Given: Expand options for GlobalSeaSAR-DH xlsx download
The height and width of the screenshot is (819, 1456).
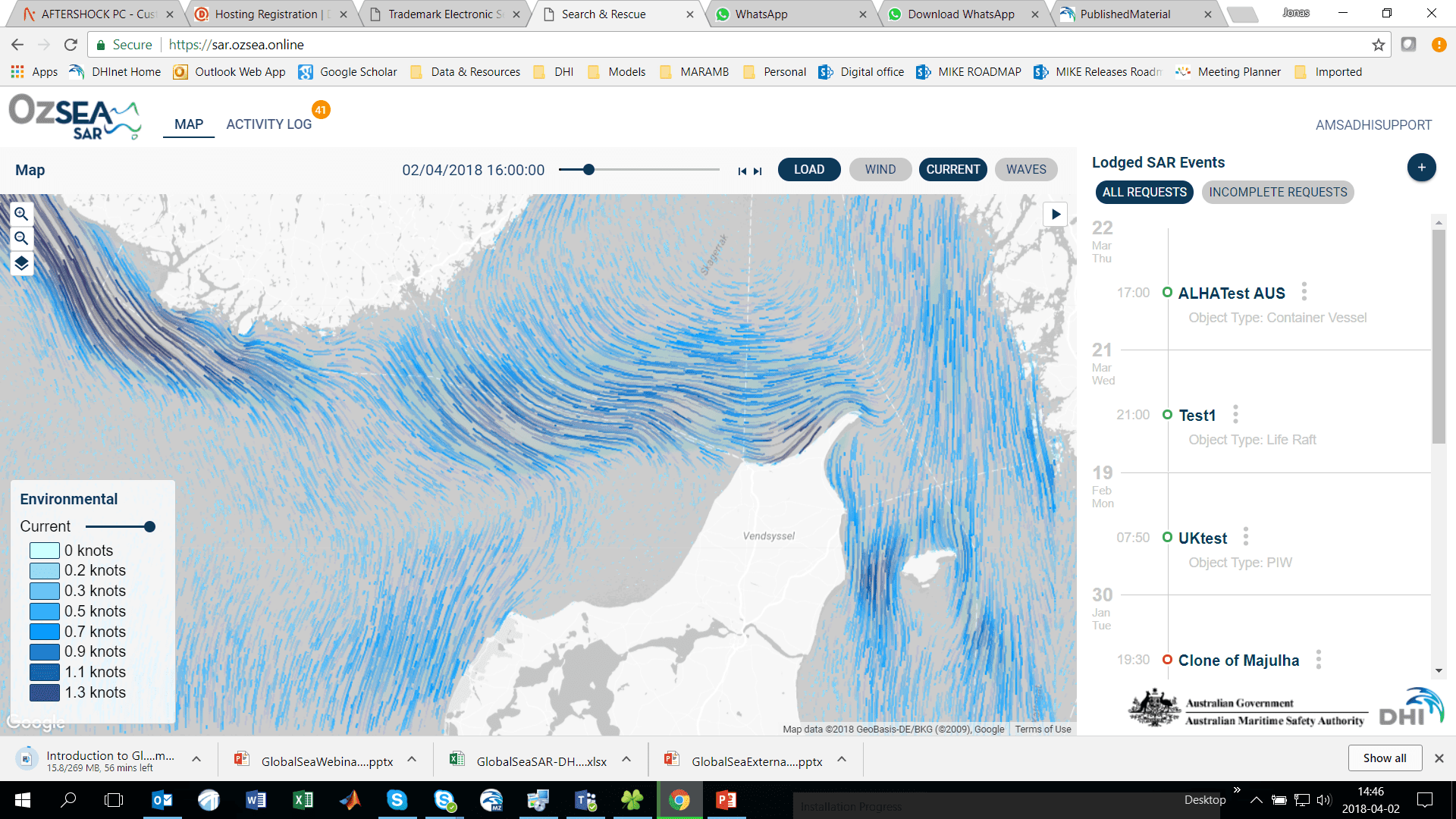Looking at the screenshot, I should [x=626, y=759].
